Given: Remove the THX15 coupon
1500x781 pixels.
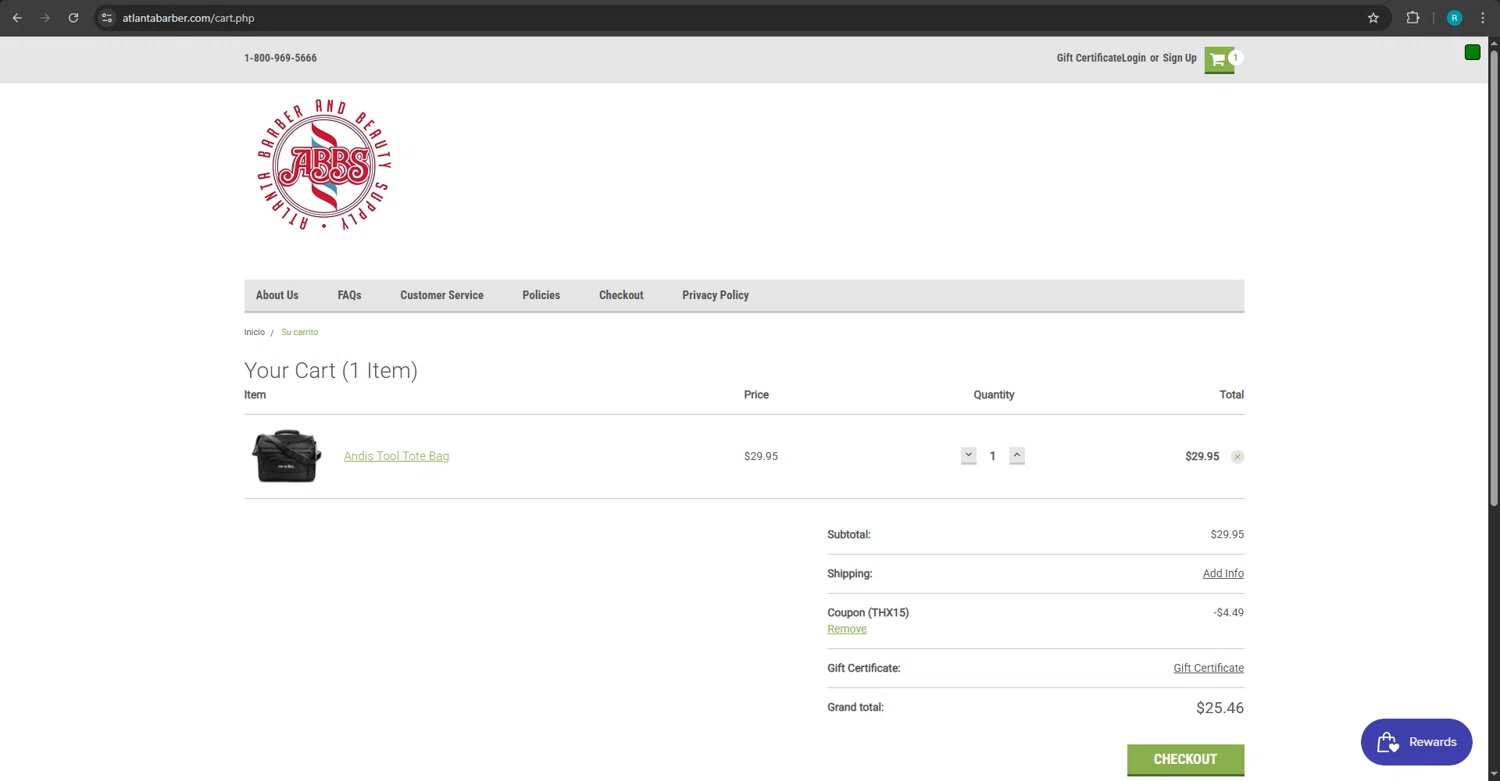Looking at the screenshot, I should coord(847,629).
